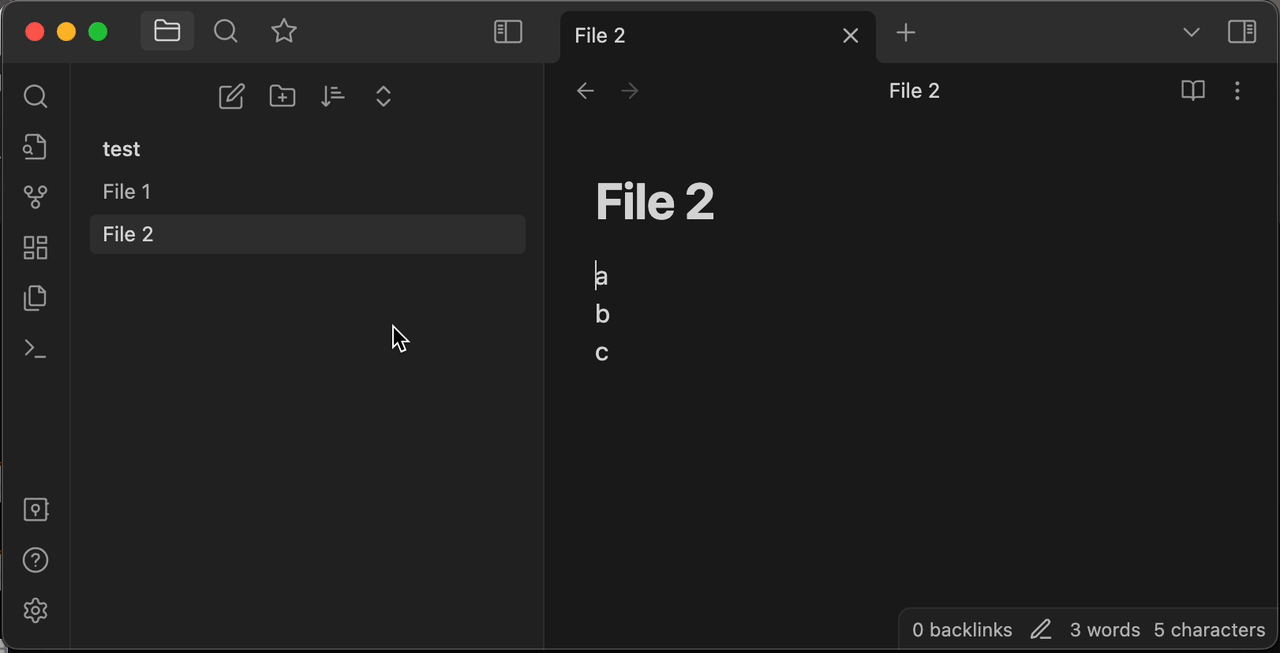Image resolution: width=1280 pixels, height=653 pixels.
Task: Close the File 2 tab
Action: point(851,36)
